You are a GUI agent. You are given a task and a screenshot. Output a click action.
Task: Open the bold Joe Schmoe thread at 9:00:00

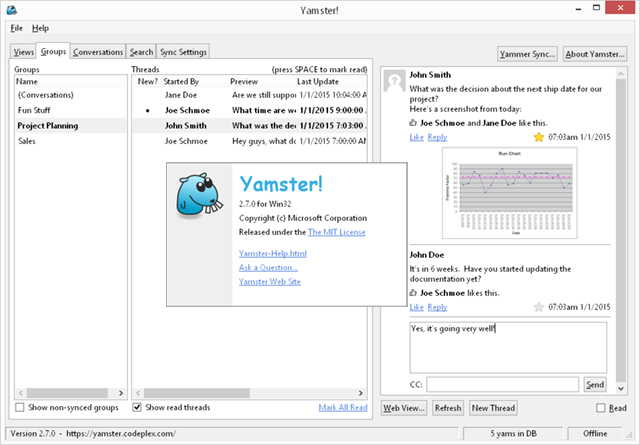point(249,110)
